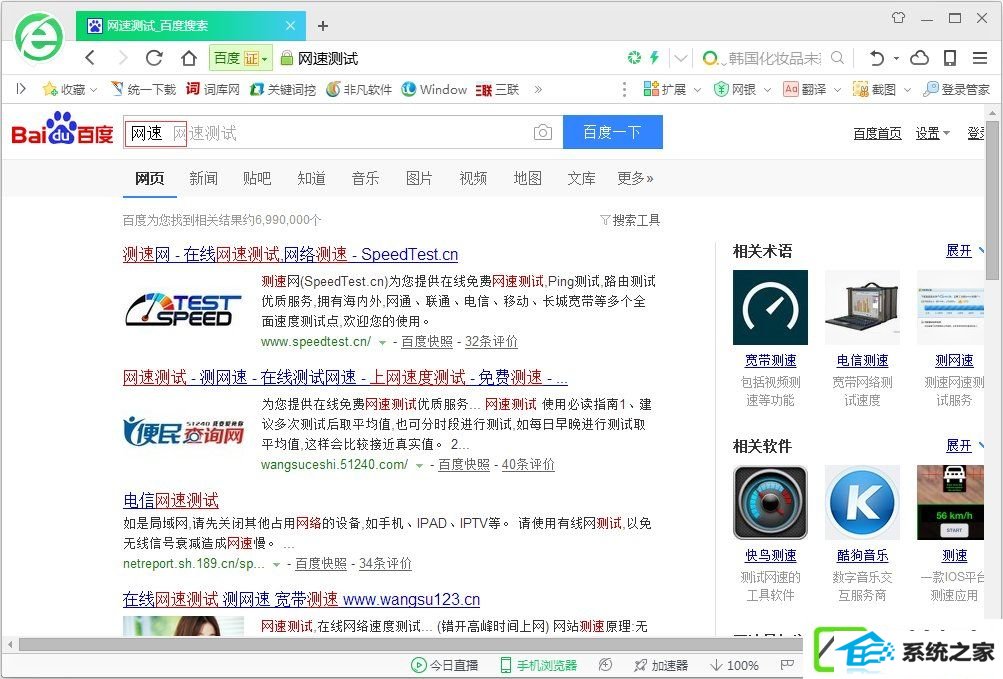1003x679 pixels.
Task: Expand the 网银 dropdown arrow
Action: point(768,90)
